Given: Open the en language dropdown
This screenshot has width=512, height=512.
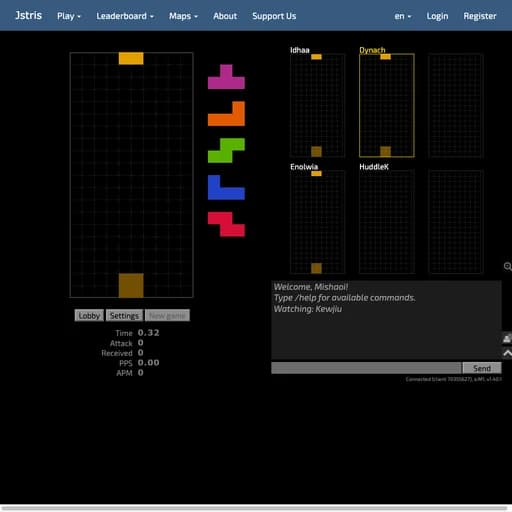Looking at the screenshot, I should coord(403,16).
